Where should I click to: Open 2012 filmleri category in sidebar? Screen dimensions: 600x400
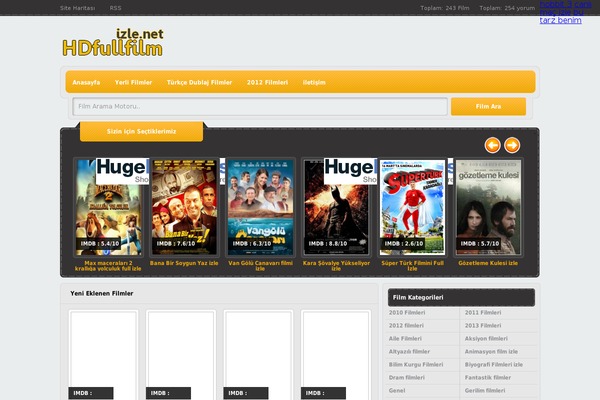pyautogui.click(x=406, y=326)
